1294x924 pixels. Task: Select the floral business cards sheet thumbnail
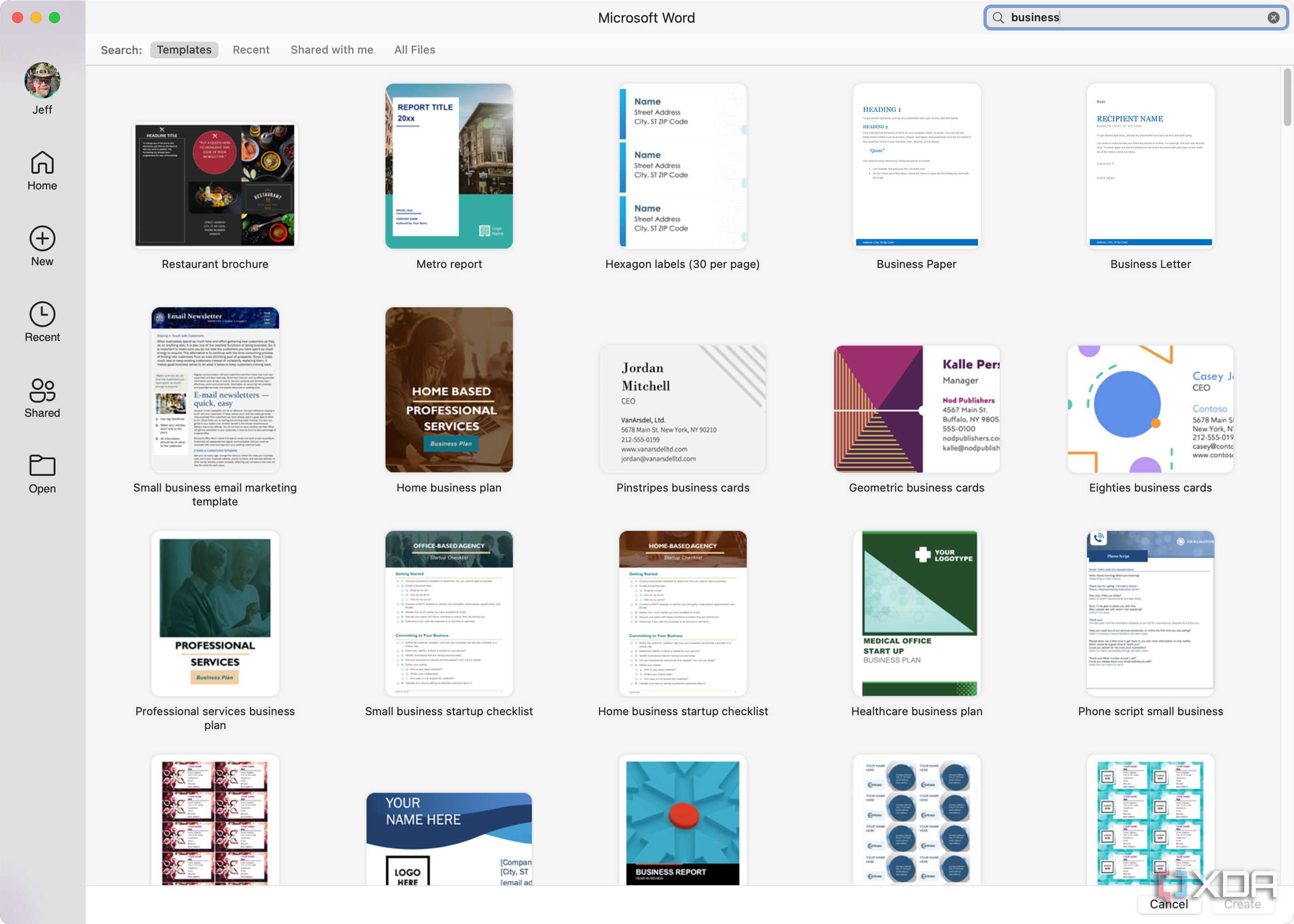(x=215, y=820)
